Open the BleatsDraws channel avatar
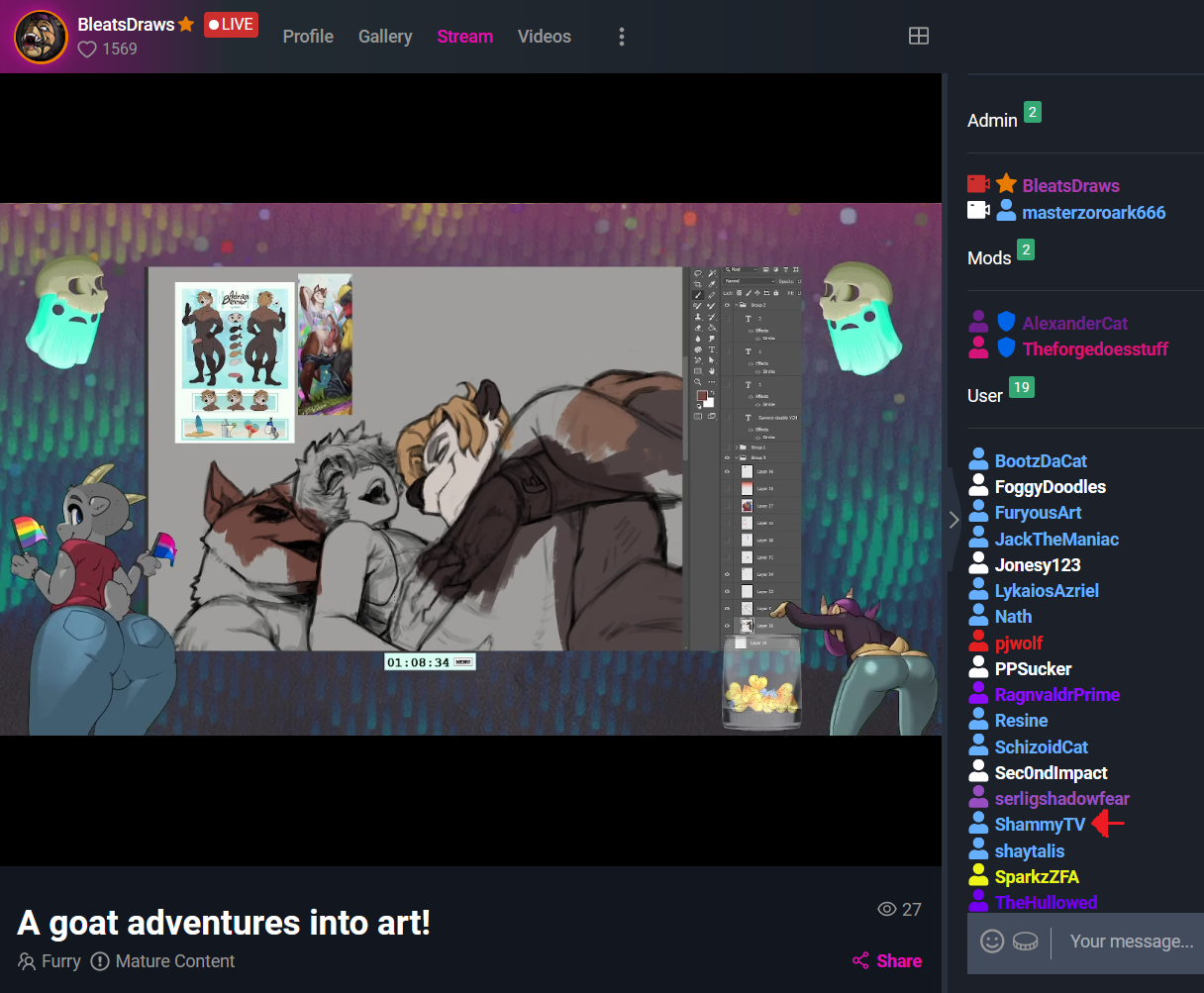Screen dimensions: 1204x993 pos(41,37)
